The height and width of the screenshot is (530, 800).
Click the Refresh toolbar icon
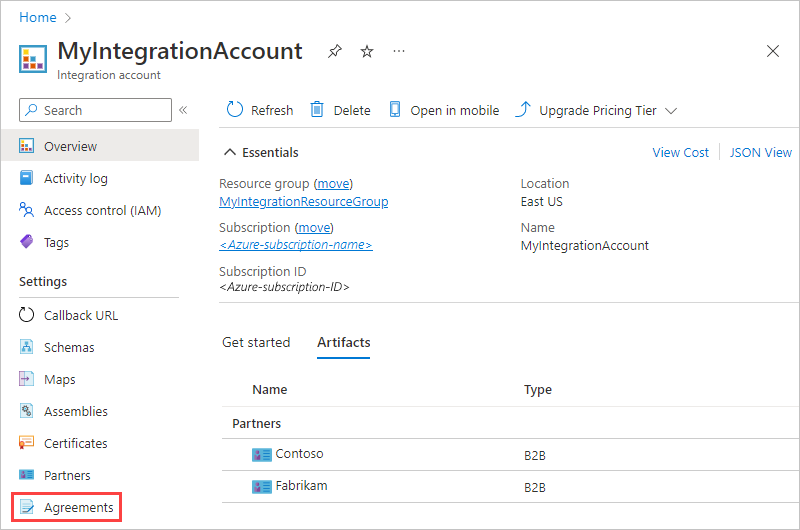(236, 110)
